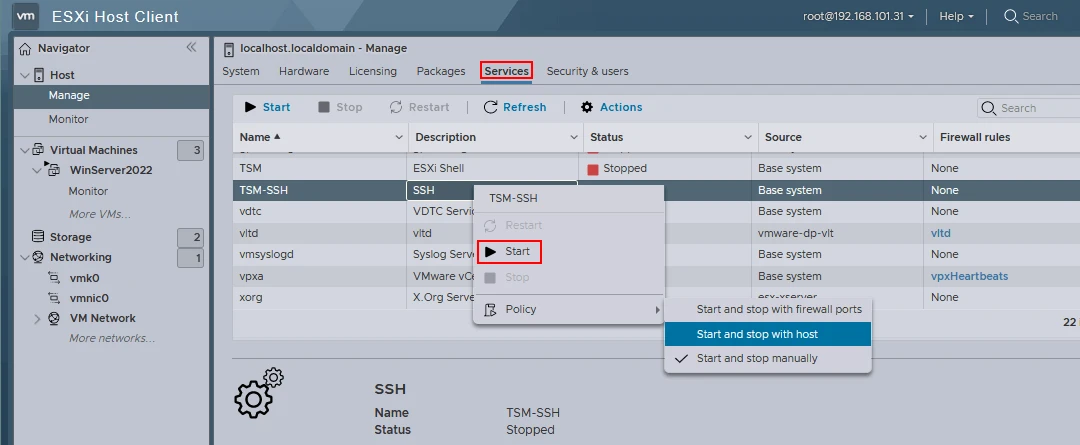Click the VMware vm logo icon
Viewport: 1080px width, 445px height.
(27, 16)
